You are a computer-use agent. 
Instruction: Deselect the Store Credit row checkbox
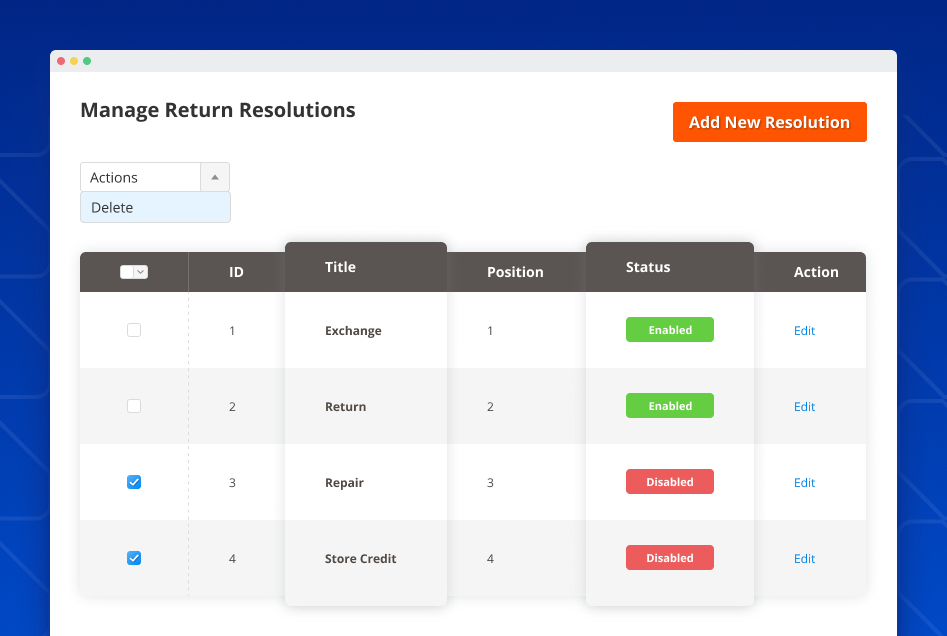pyautogui.click(x=134, y=558)
